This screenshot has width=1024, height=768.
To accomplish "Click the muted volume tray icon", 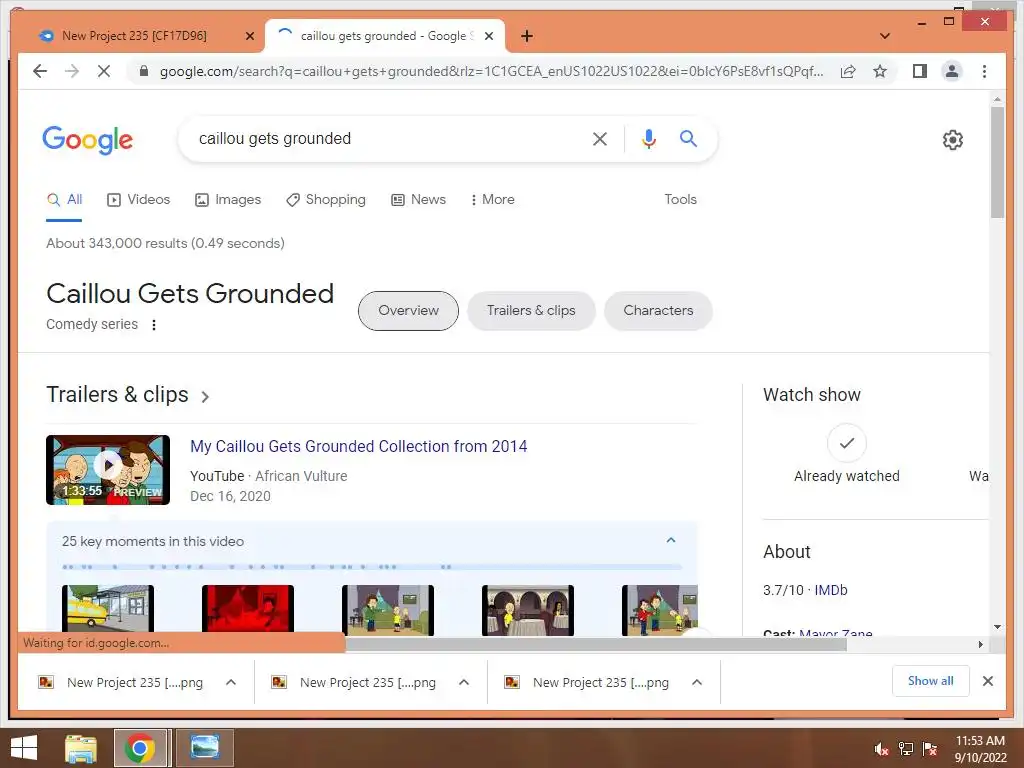I will (x=882, y=749).
